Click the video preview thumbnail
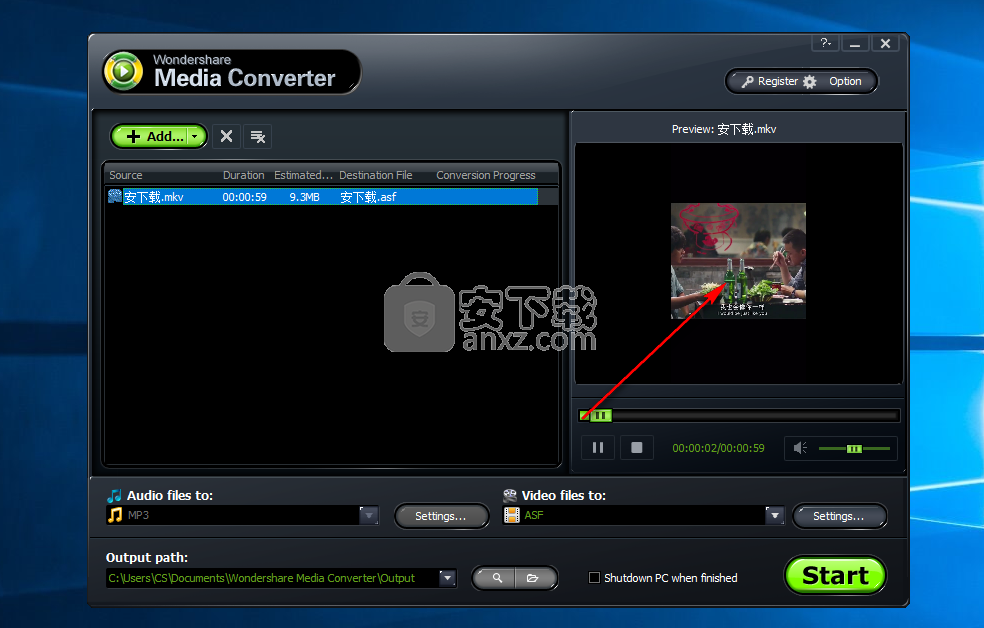984x628 pixels. (738, 261)
